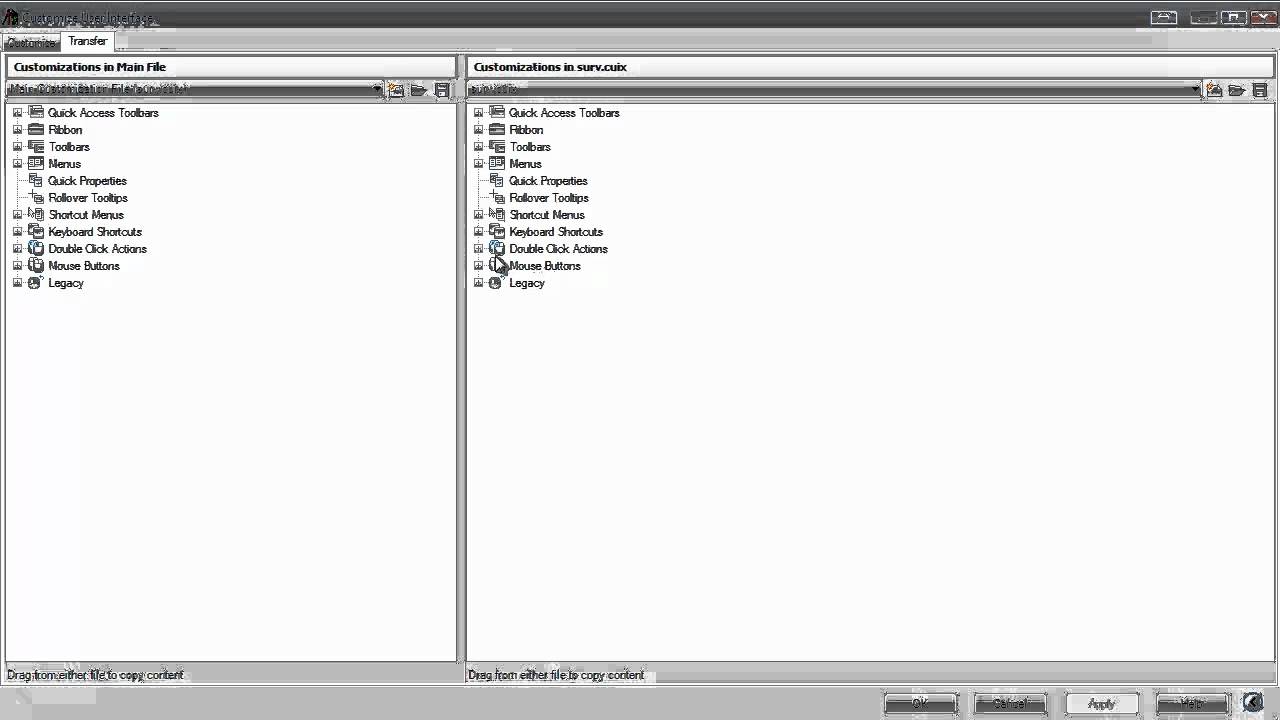
Task: Click Double Click Actions icon in Main File
Action: [36, 249]
